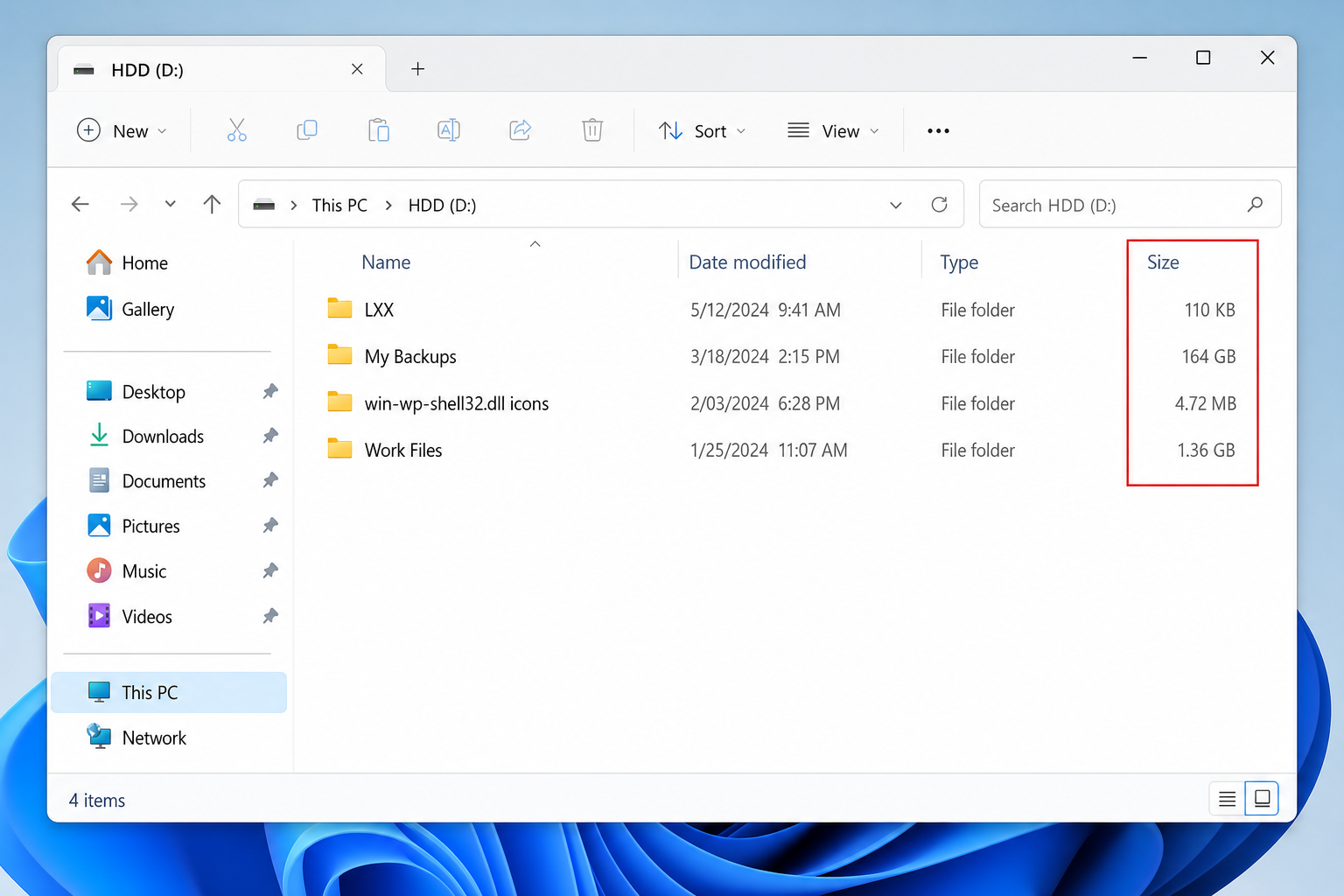Click the 4 items status text
The image size is (1344, 896).
pyautogui.click(x=97, y=800)
